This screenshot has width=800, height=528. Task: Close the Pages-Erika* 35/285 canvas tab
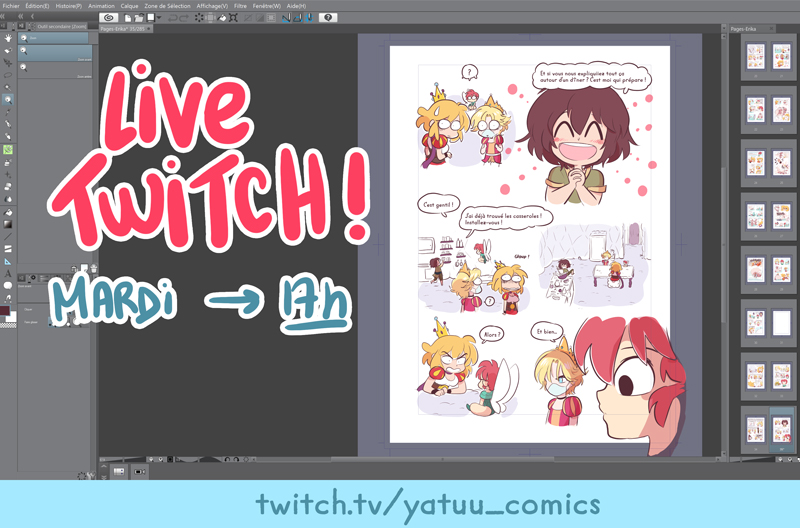[x=149, y=29]
